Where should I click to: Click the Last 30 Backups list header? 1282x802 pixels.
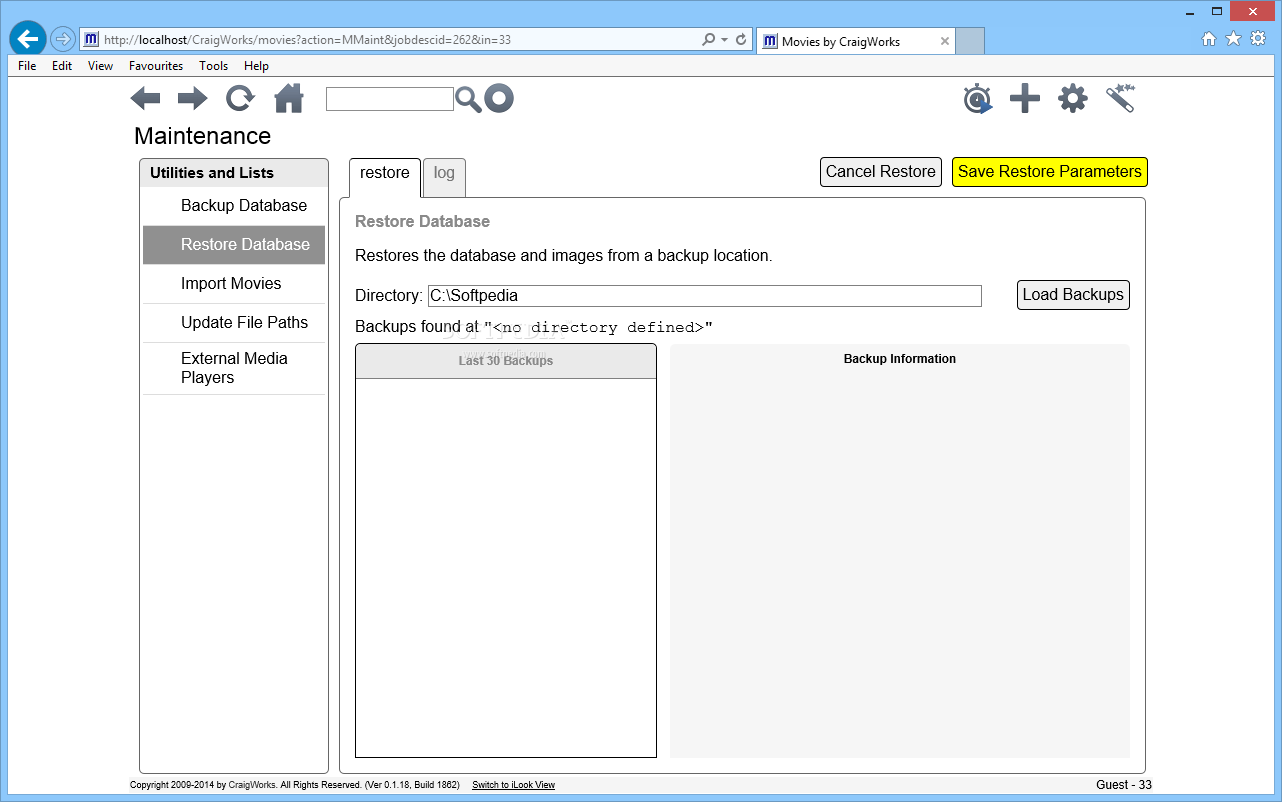506,361
